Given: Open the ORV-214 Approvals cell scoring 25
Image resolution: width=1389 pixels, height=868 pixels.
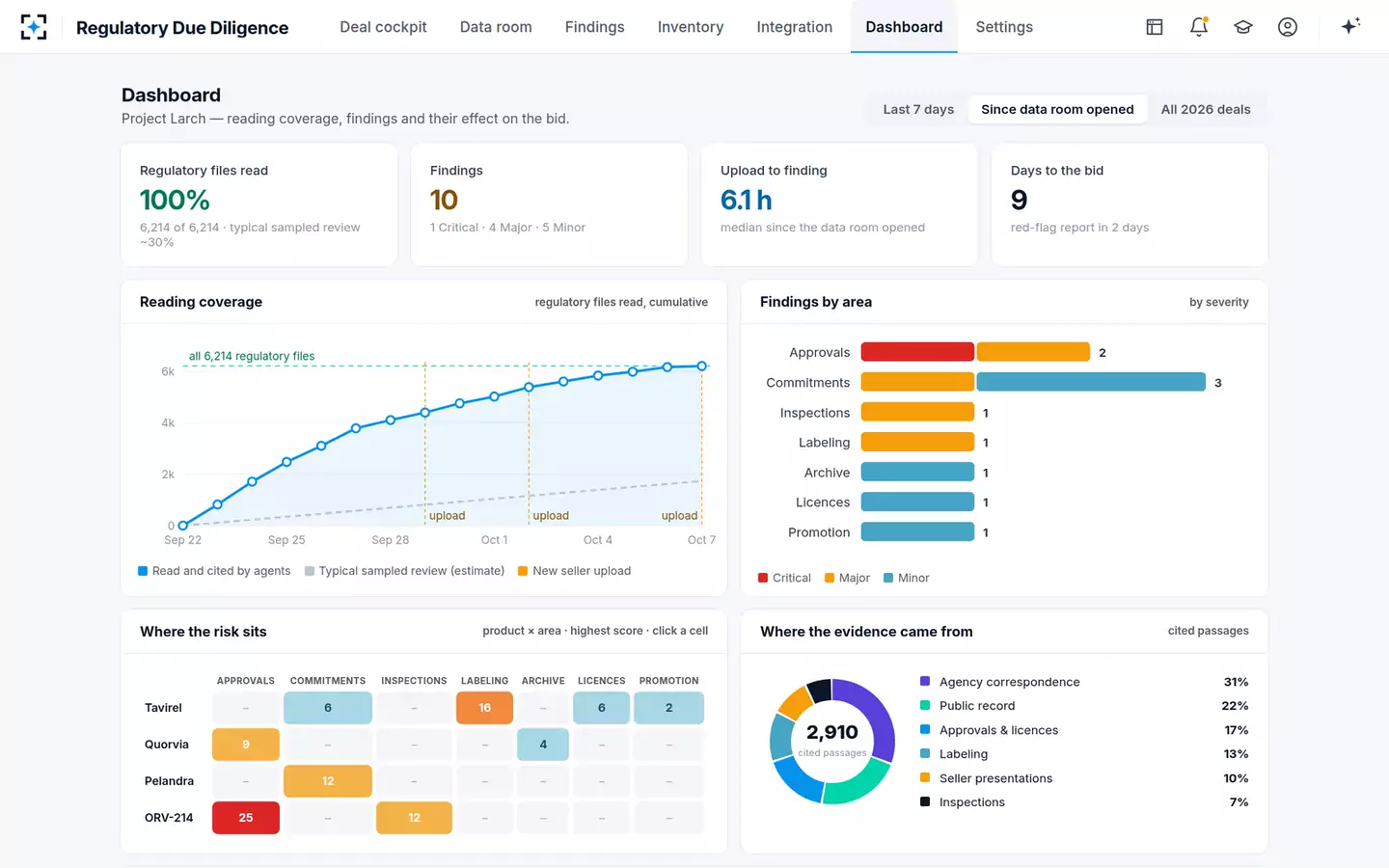Looking at the screenshot, I should [246, 818].
